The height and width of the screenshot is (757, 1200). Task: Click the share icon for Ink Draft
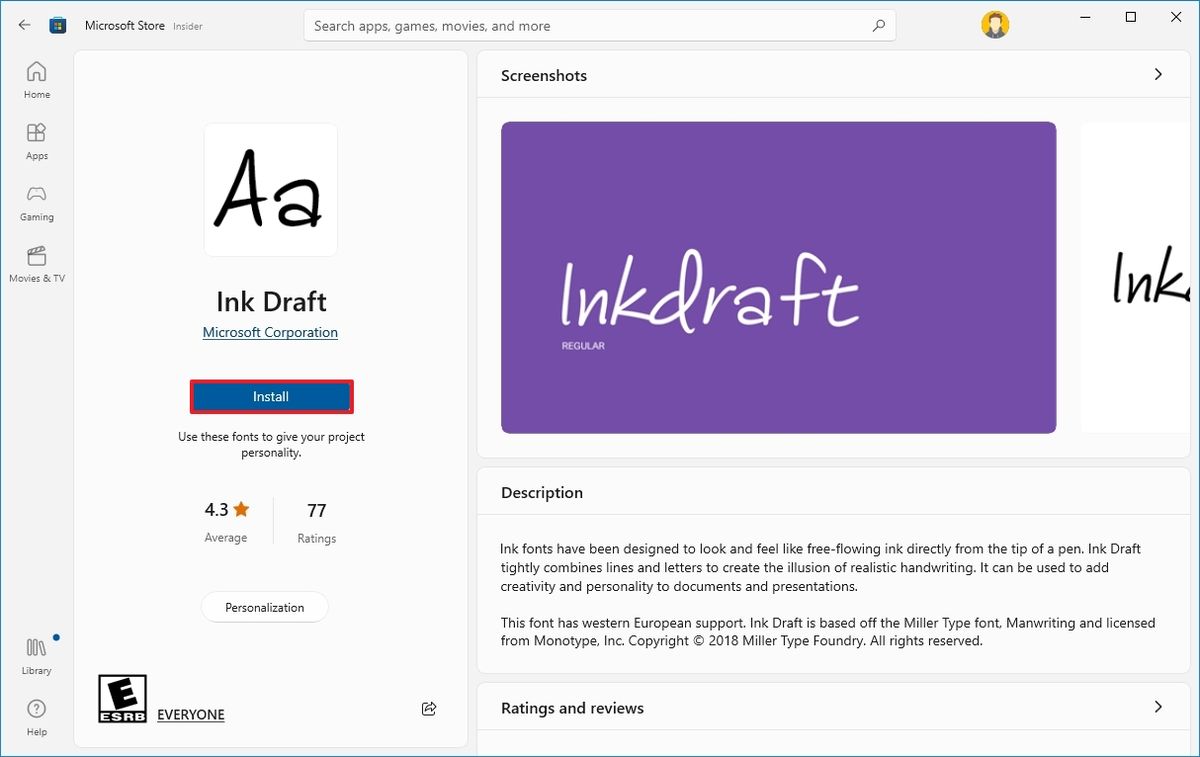coord(429,708)
